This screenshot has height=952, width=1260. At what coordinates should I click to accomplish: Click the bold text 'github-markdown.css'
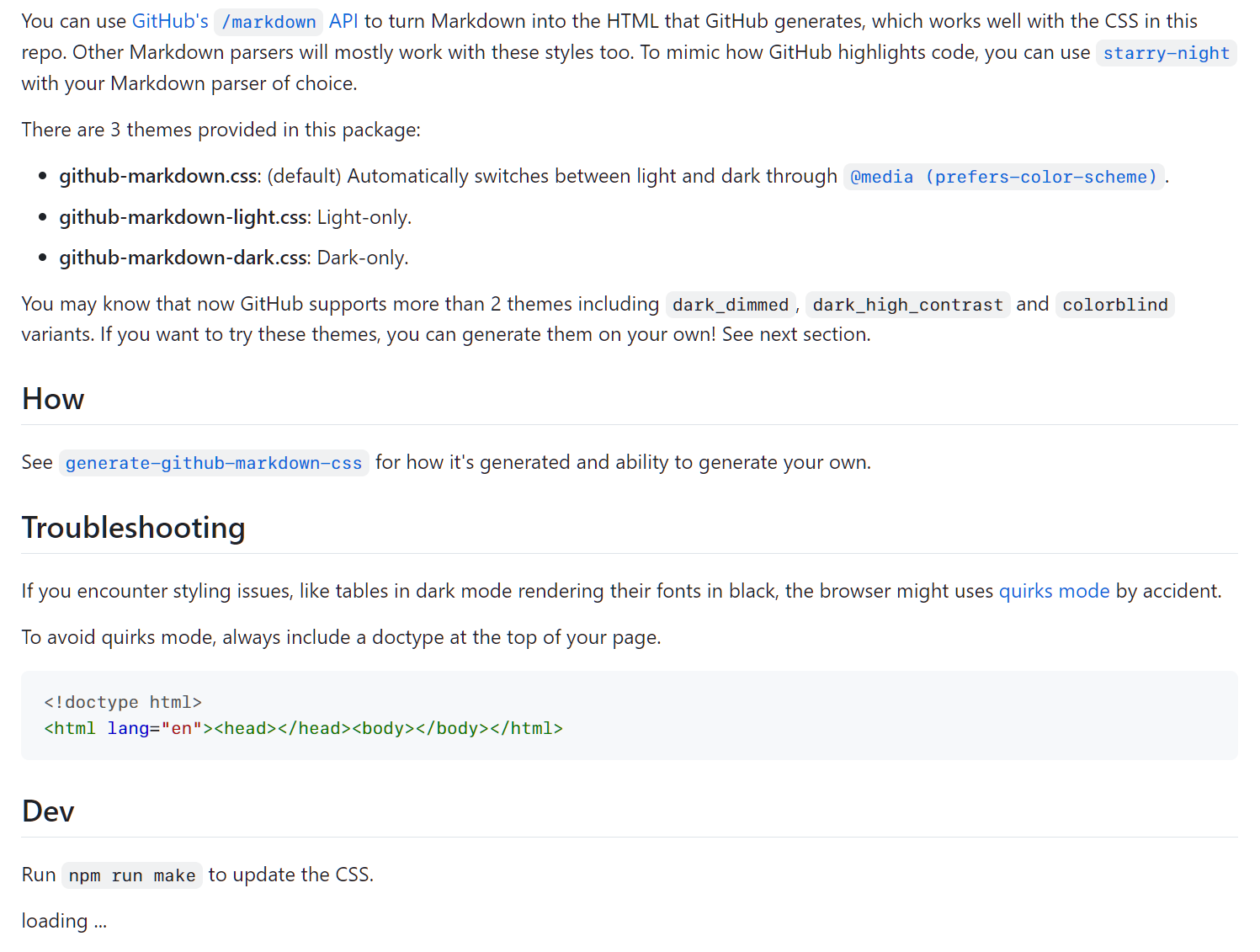click(158, 176)
